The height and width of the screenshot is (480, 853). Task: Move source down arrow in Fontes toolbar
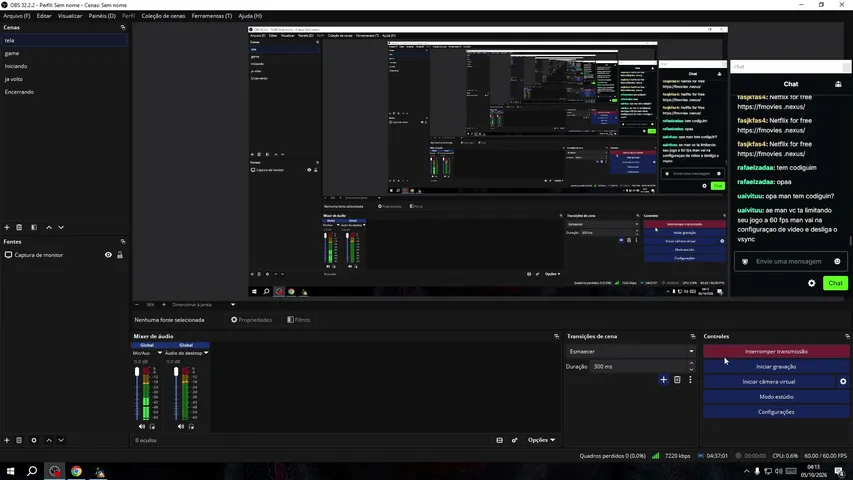click(61, 440)
